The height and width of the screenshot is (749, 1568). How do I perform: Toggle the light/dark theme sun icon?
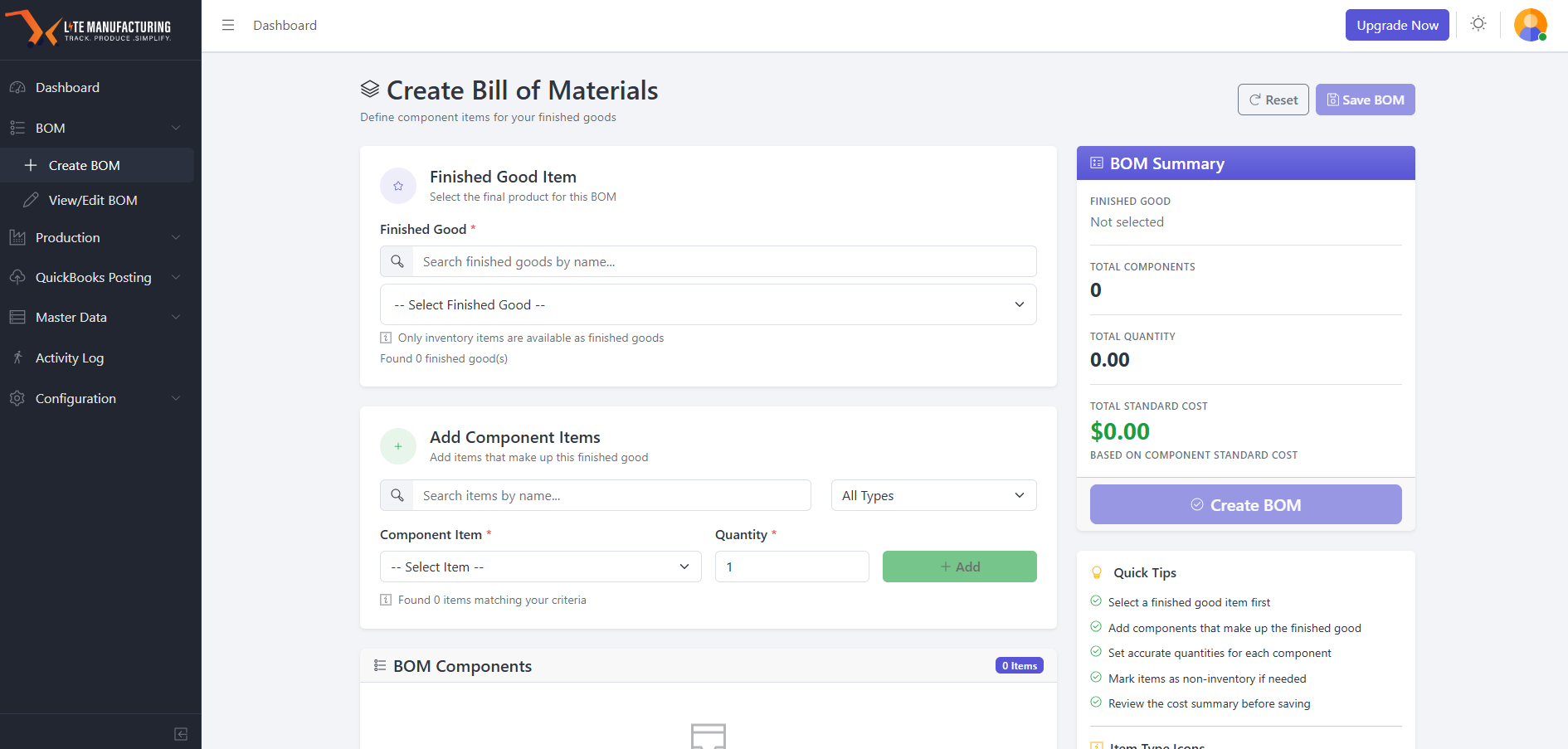tap(1478, 24)
